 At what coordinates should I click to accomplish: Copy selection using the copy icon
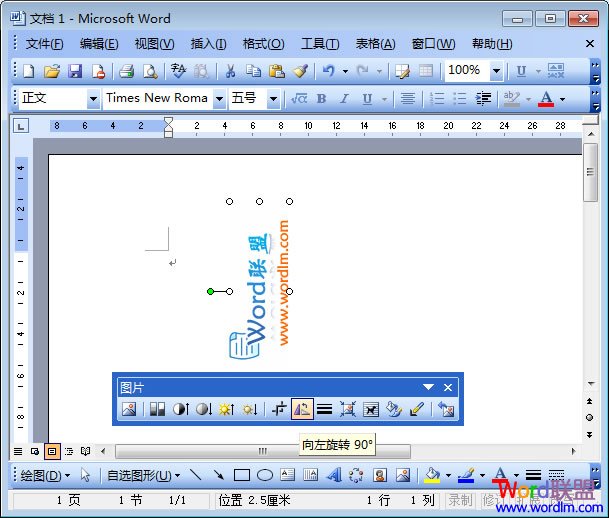pyautogui.click(x=253, y=71)
